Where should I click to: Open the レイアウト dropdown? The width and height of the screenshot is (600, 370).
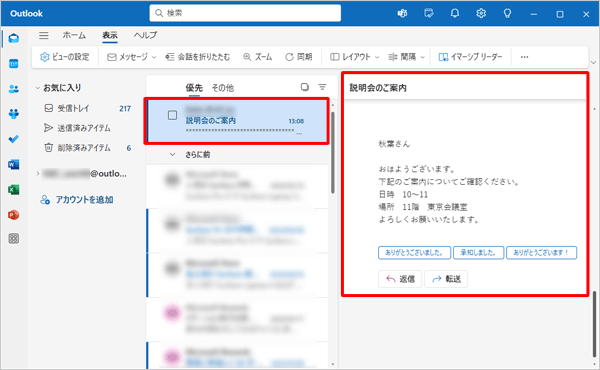click(354, 57)
